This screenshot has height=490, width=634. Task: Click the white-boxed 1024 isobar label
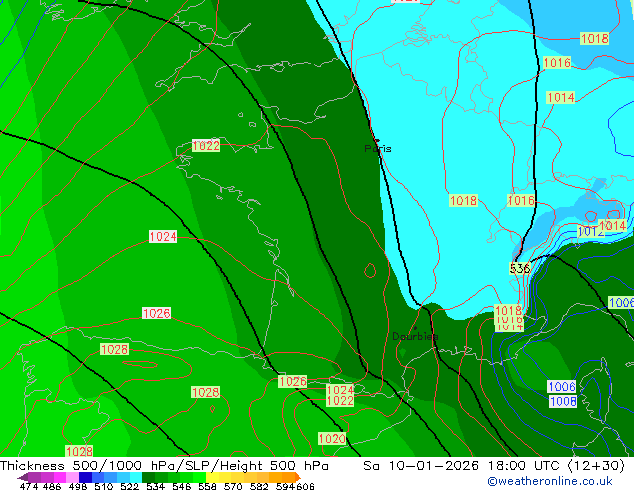[163, 237]
